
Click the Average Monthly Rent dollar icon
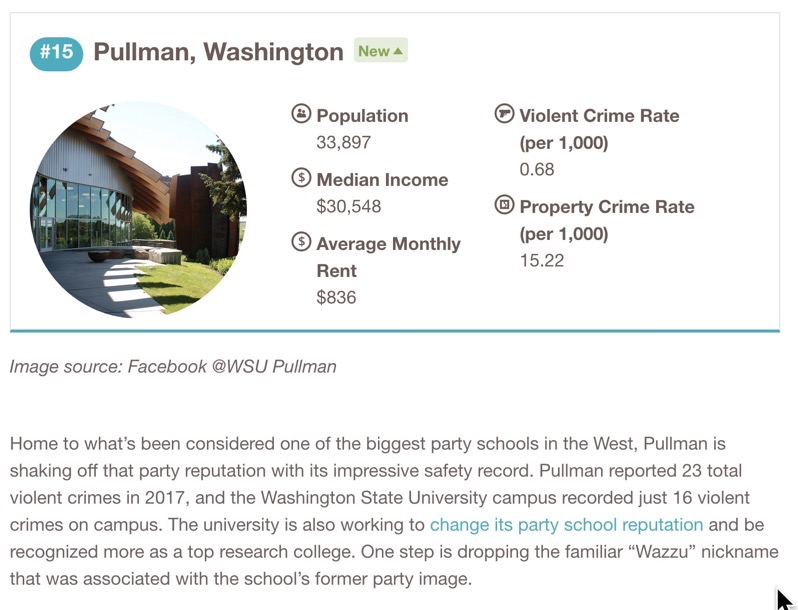pos(301,242)
